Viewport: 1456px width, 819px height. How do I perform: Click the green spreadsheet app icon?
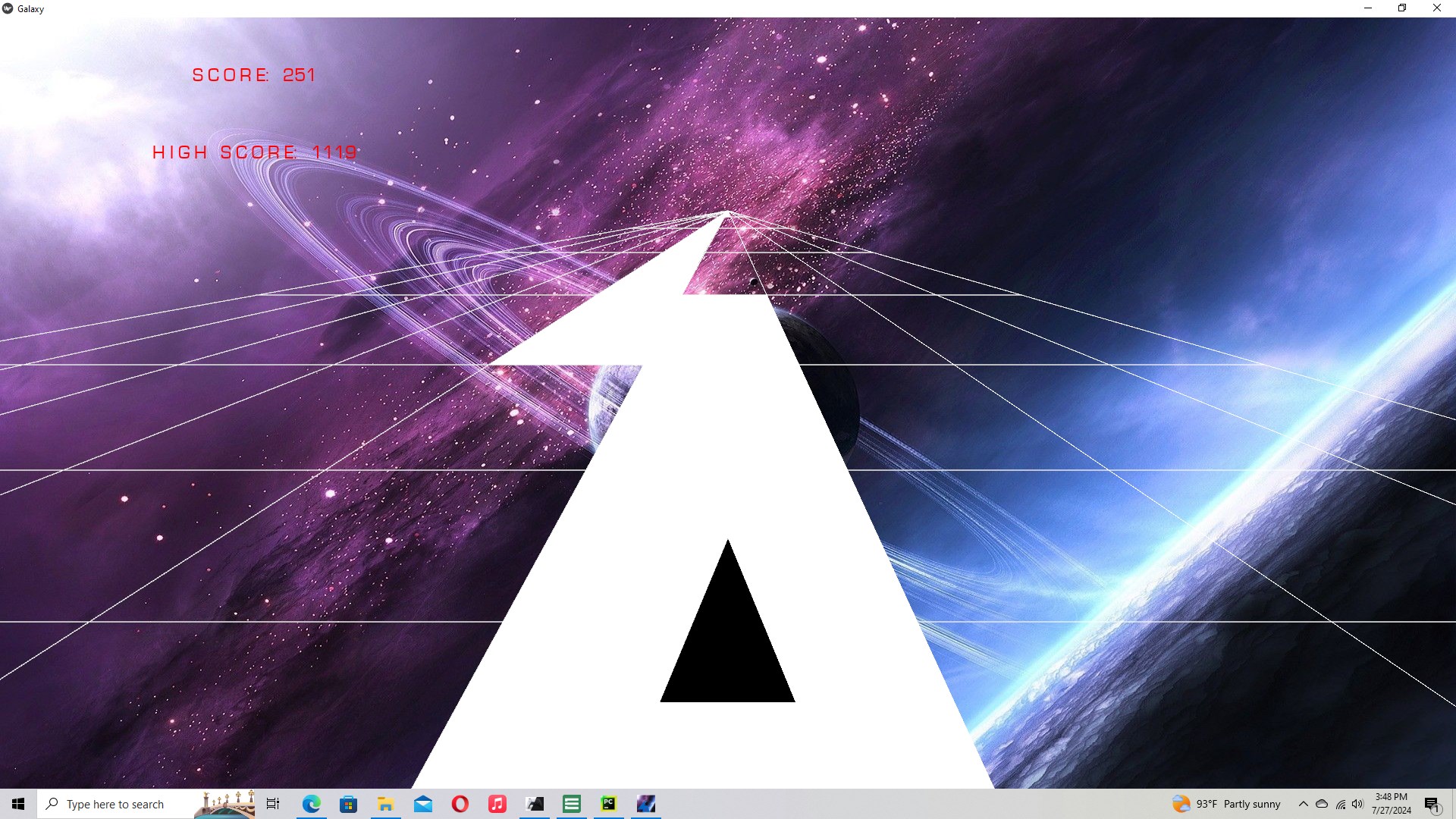coord(571,804)
